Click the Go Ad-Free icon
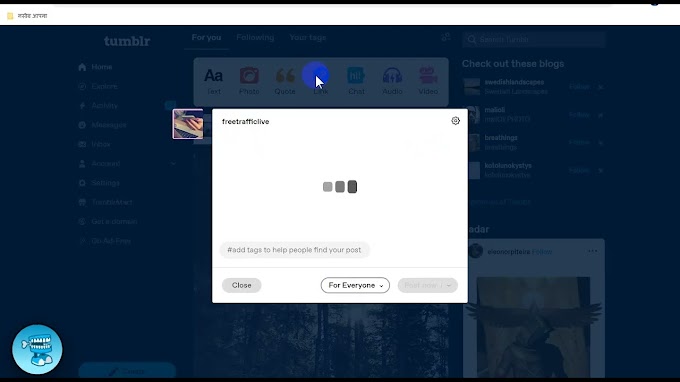This screenshot has width=680, height=382. tap(82, 241)
